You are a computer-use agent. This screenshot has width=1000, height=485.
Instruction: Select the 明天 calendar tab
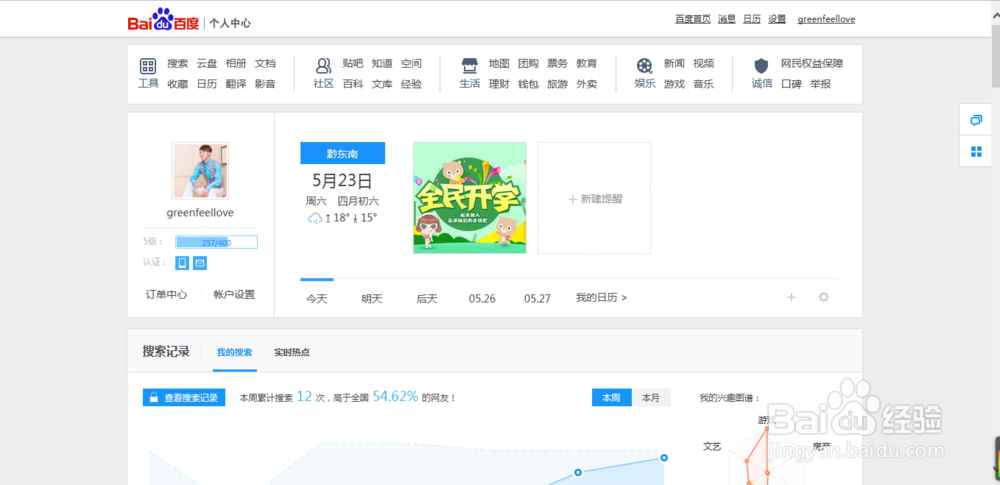[x=372, y=298]
